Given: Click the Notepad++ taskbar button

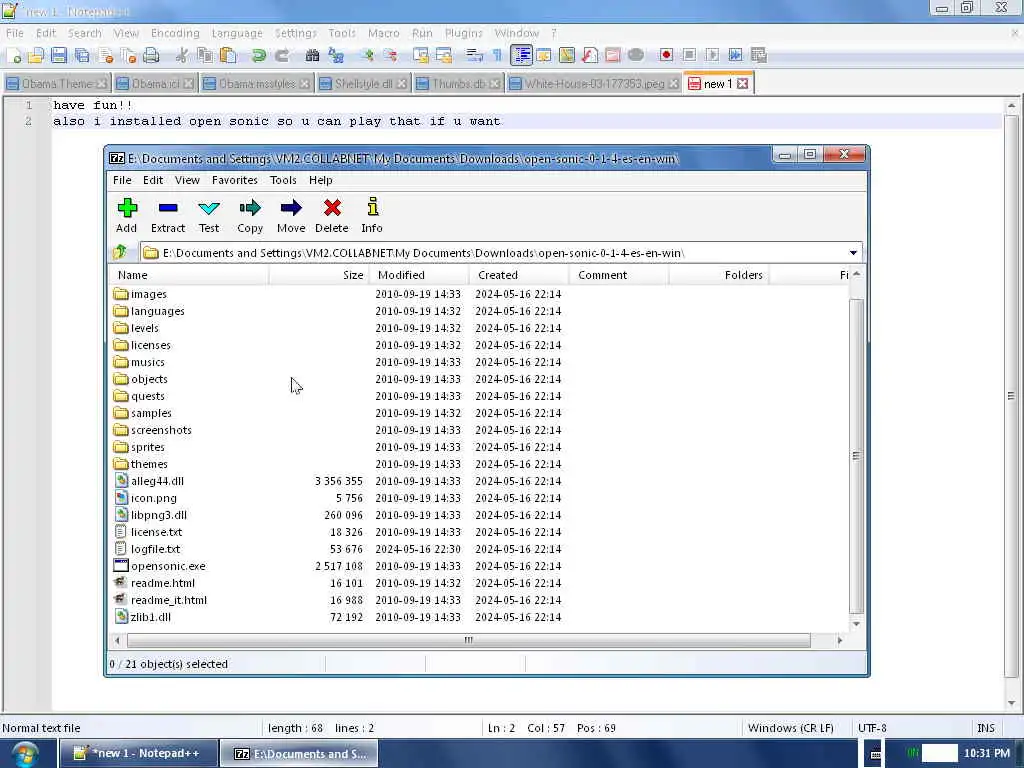Looking at the screenshot, I should coord(138,754).
